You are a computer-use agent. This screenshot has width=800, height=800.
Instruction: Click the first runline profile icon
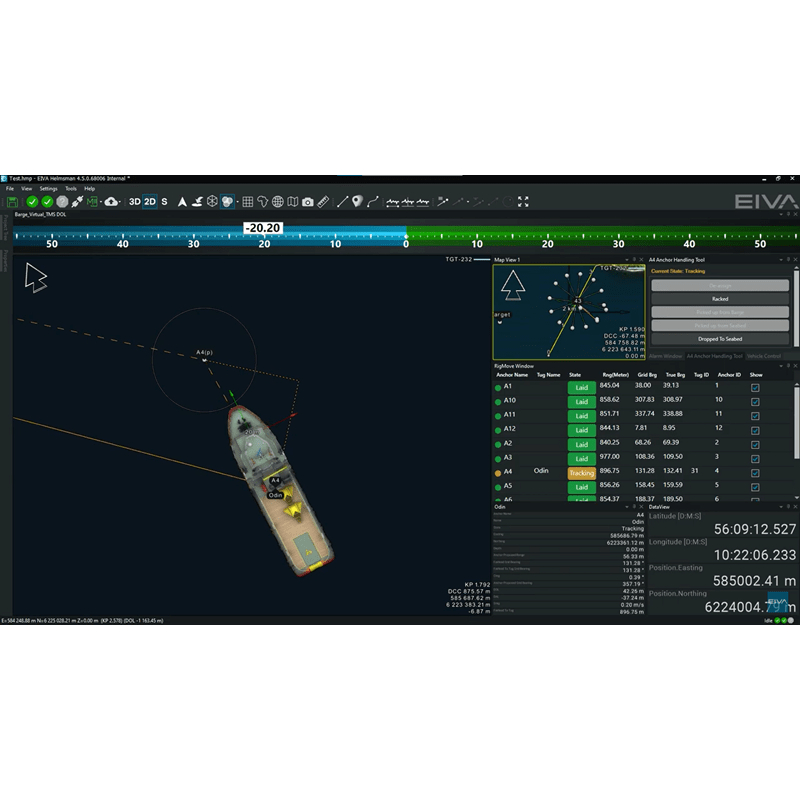coord(392,203)
